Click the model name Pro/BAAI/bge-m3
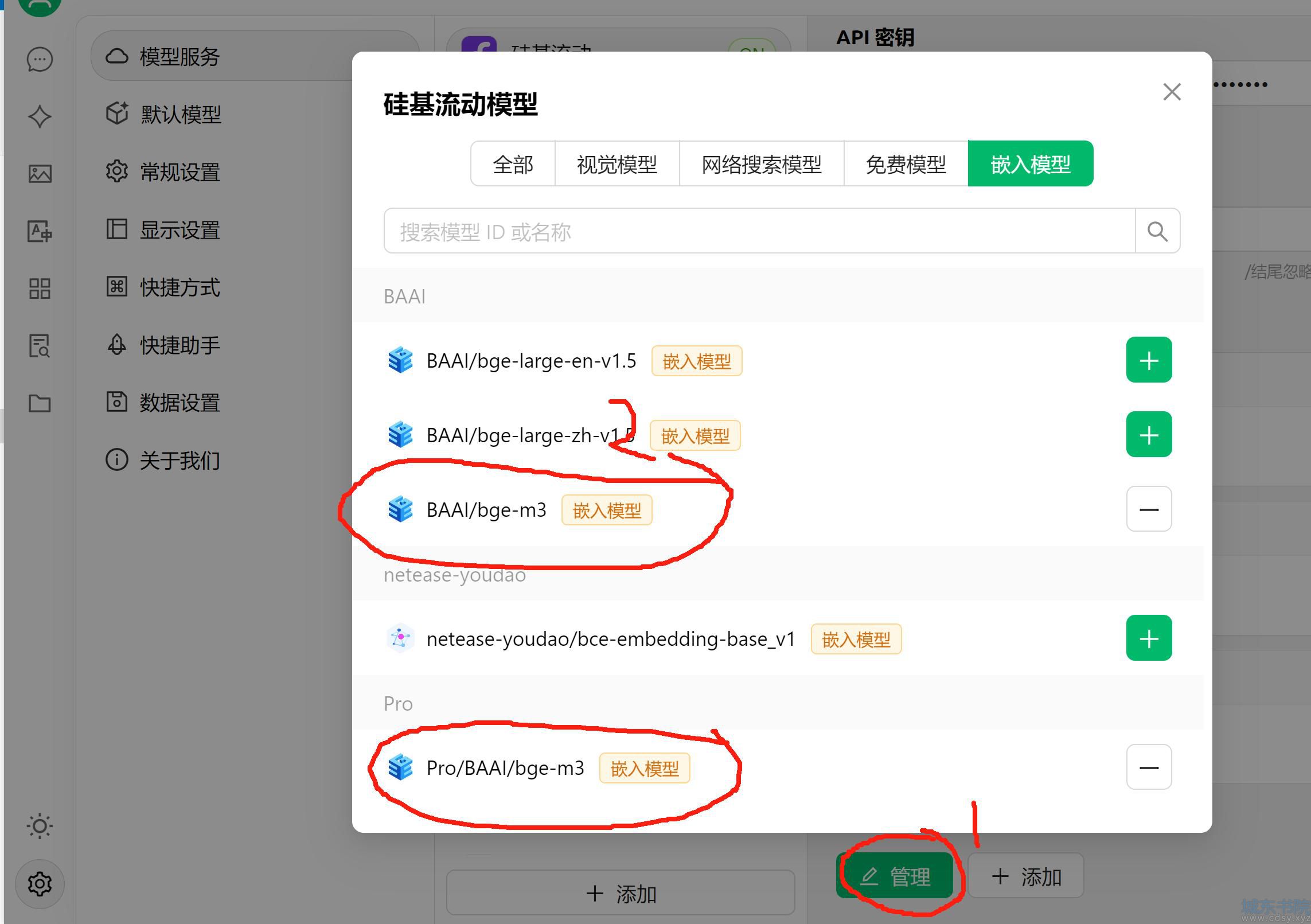The height and width of the screenshot is (924, 1311). [x=505, y=767]
